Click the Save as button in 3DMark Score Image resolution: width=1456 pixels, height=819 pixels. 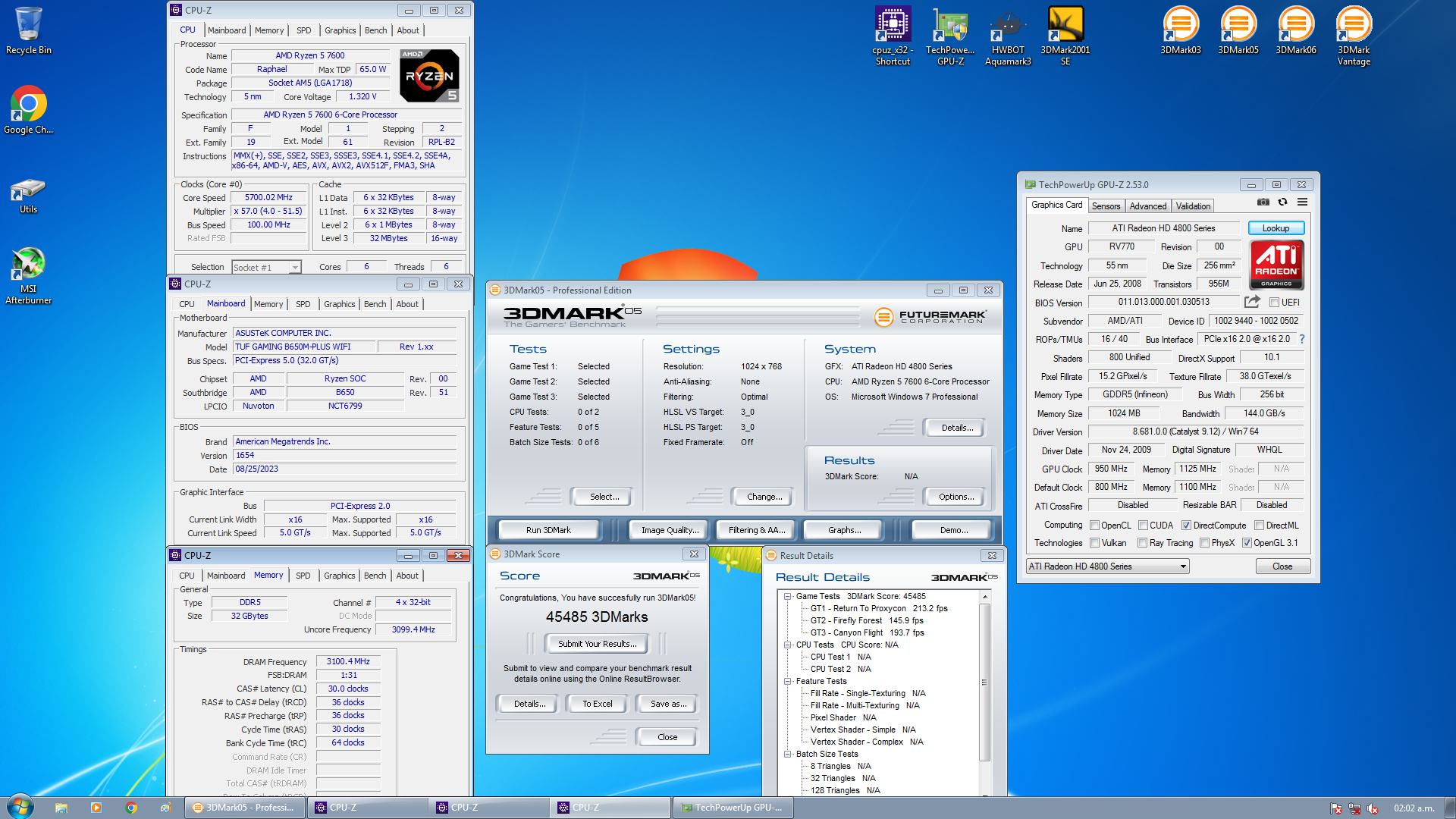point(668,704)
